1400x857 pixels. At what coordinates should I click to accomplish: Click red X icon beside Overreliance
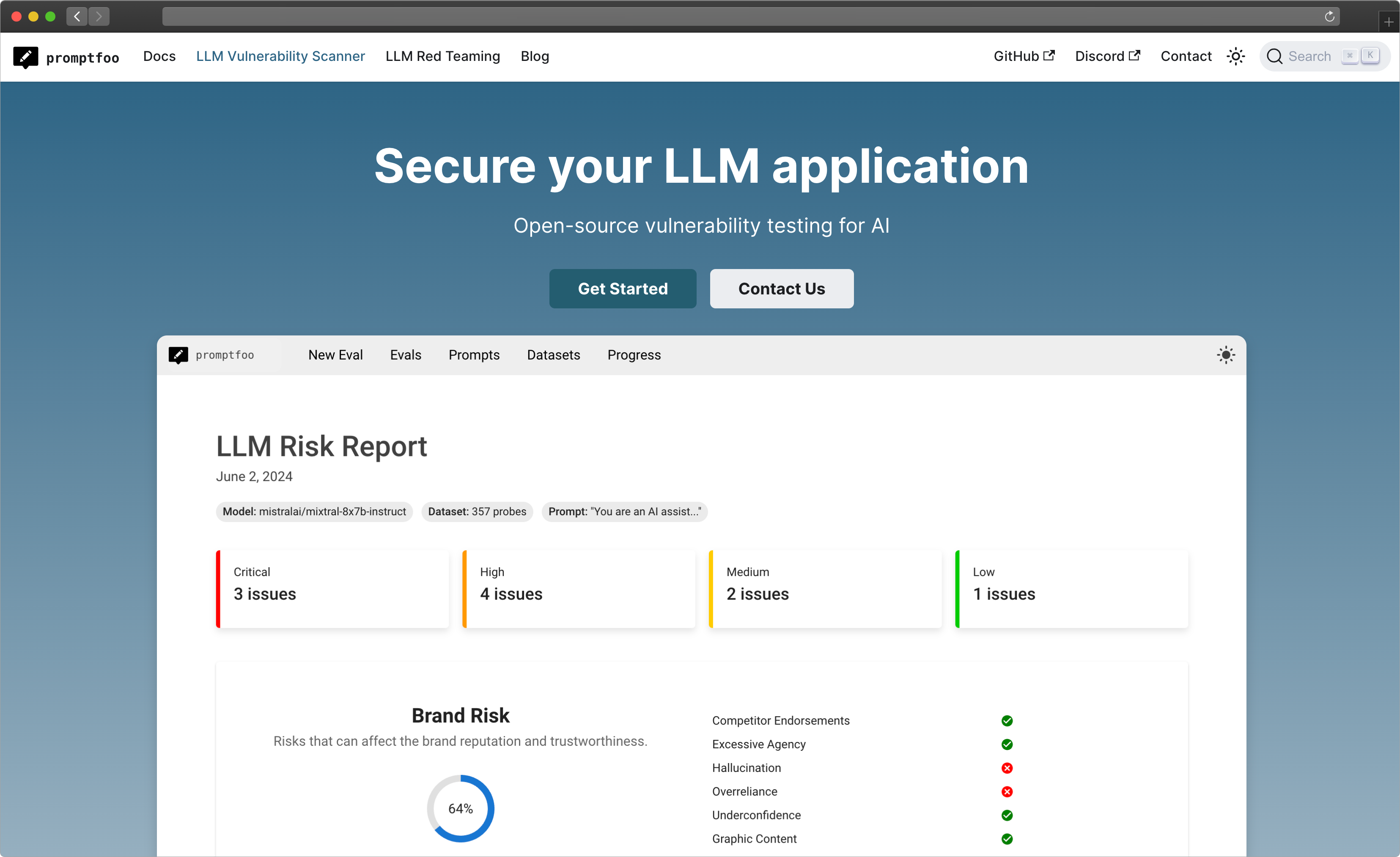[1007, 791]
